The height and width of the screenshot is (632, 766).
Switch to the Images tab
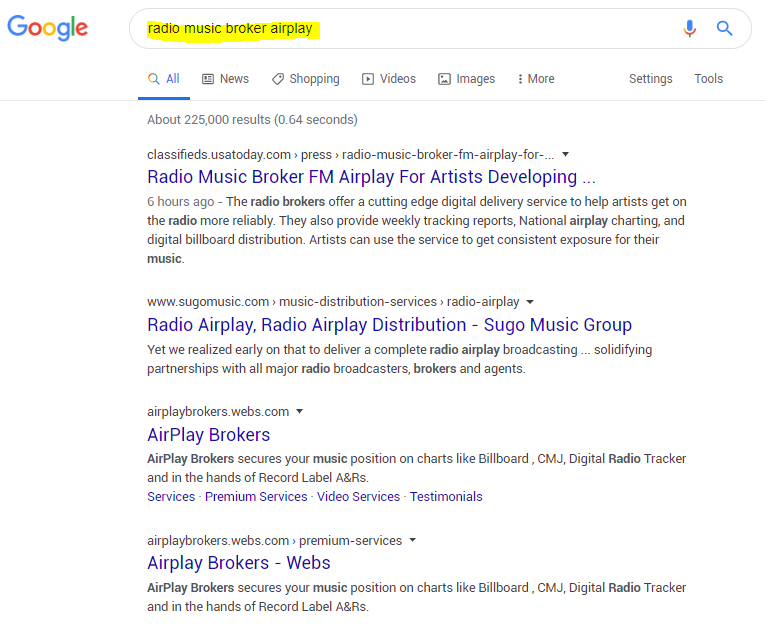[466, 79]
